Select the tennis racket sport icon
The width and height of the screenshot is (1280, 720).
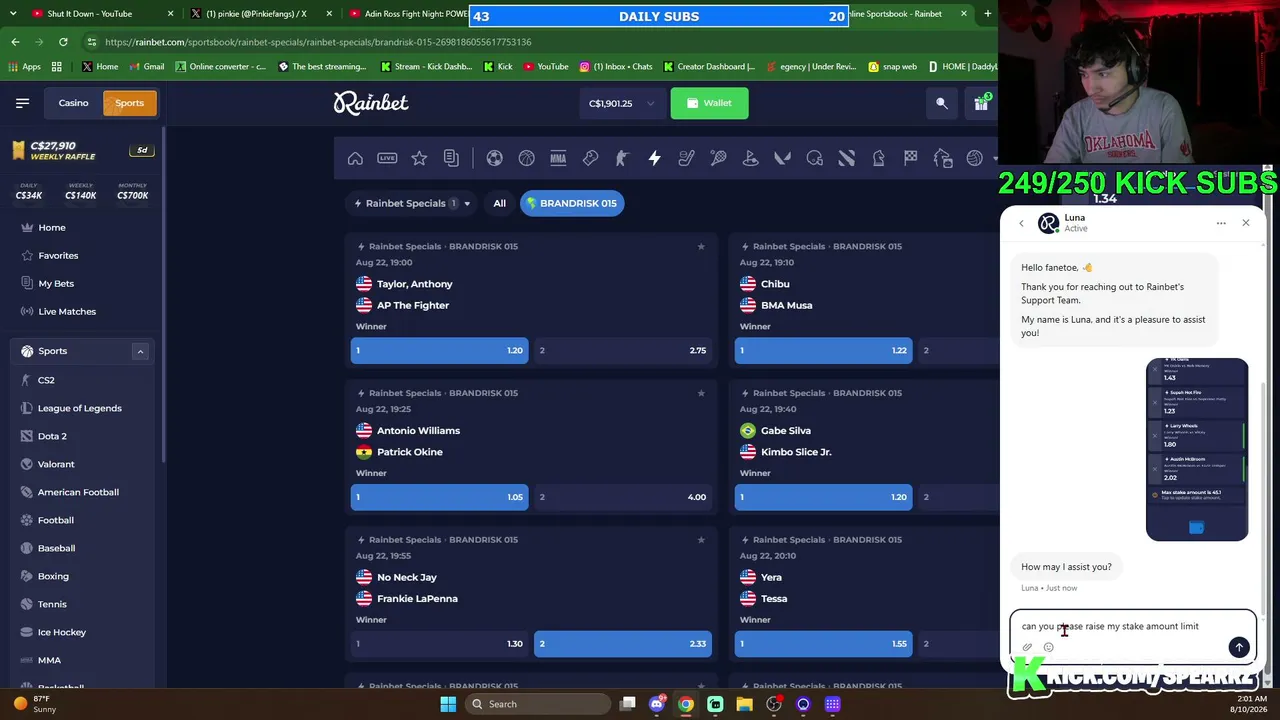tap(718, 158)
